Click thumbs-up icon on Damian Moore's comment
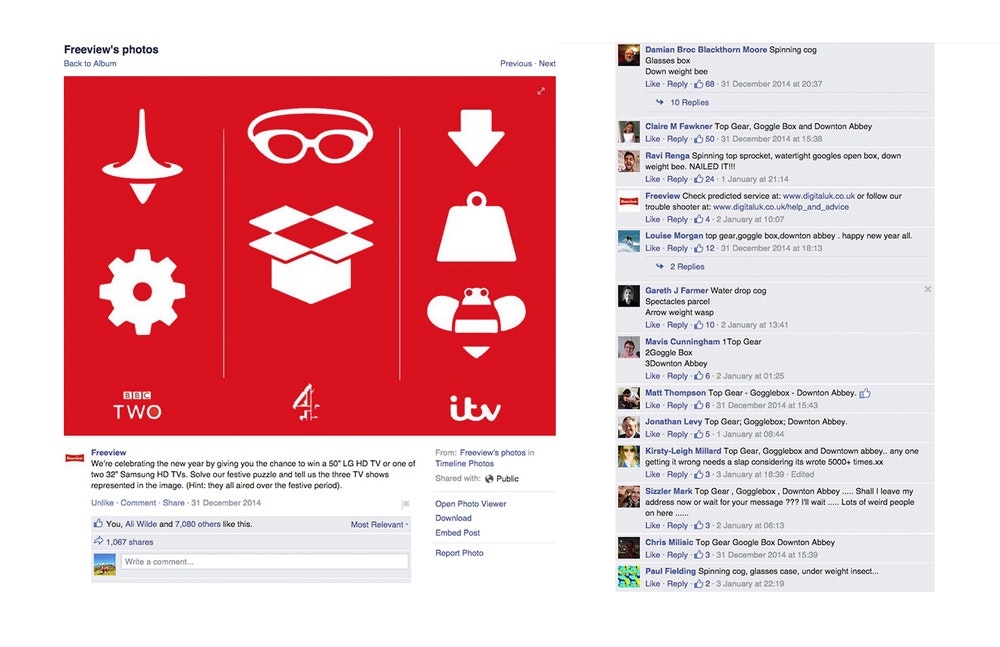The height and width of the screenshot is (647, 1000). 698,84
